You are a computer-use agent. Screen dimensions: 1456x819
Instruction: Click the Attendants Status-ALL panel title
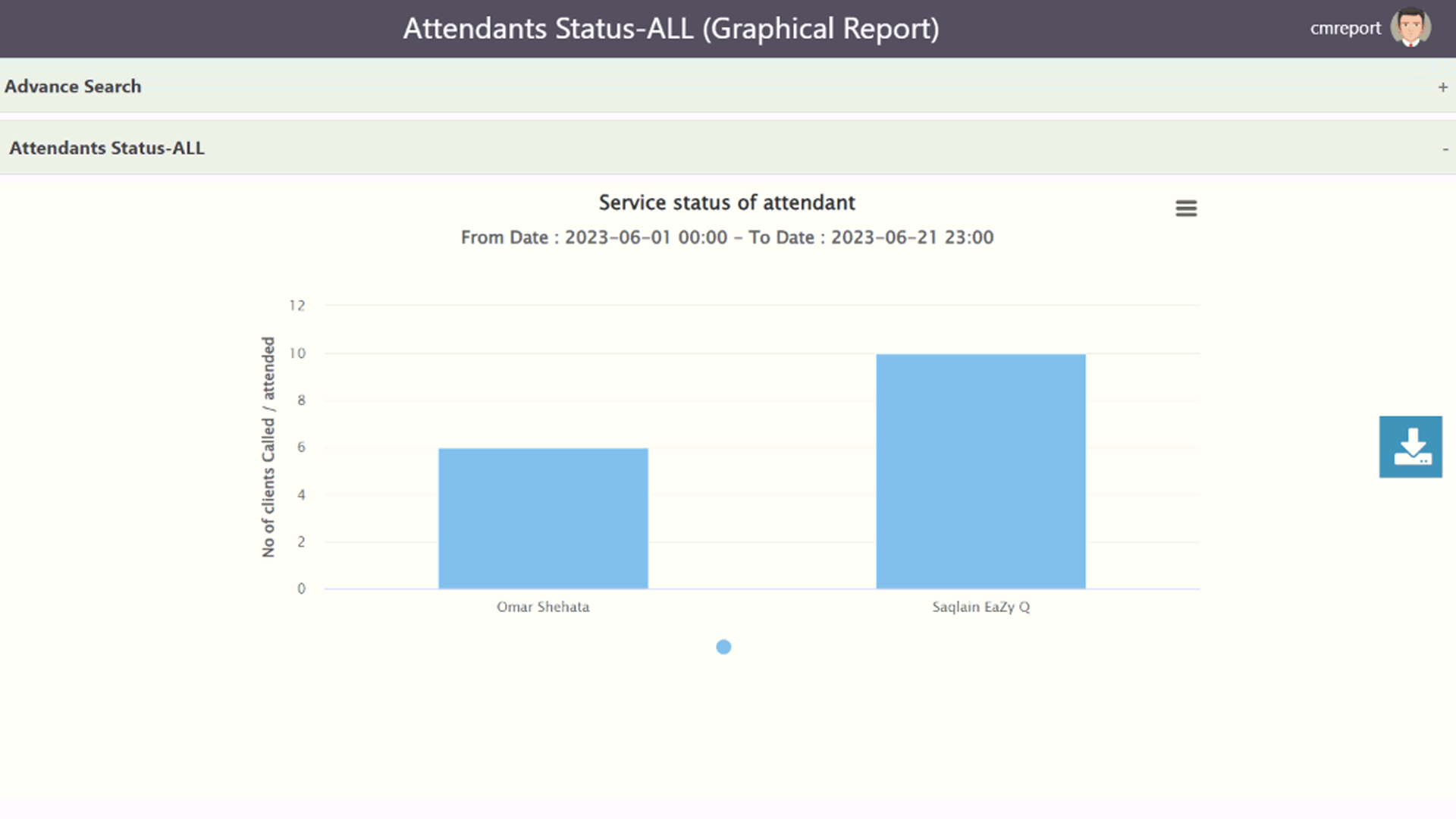(x=107, y=148)
